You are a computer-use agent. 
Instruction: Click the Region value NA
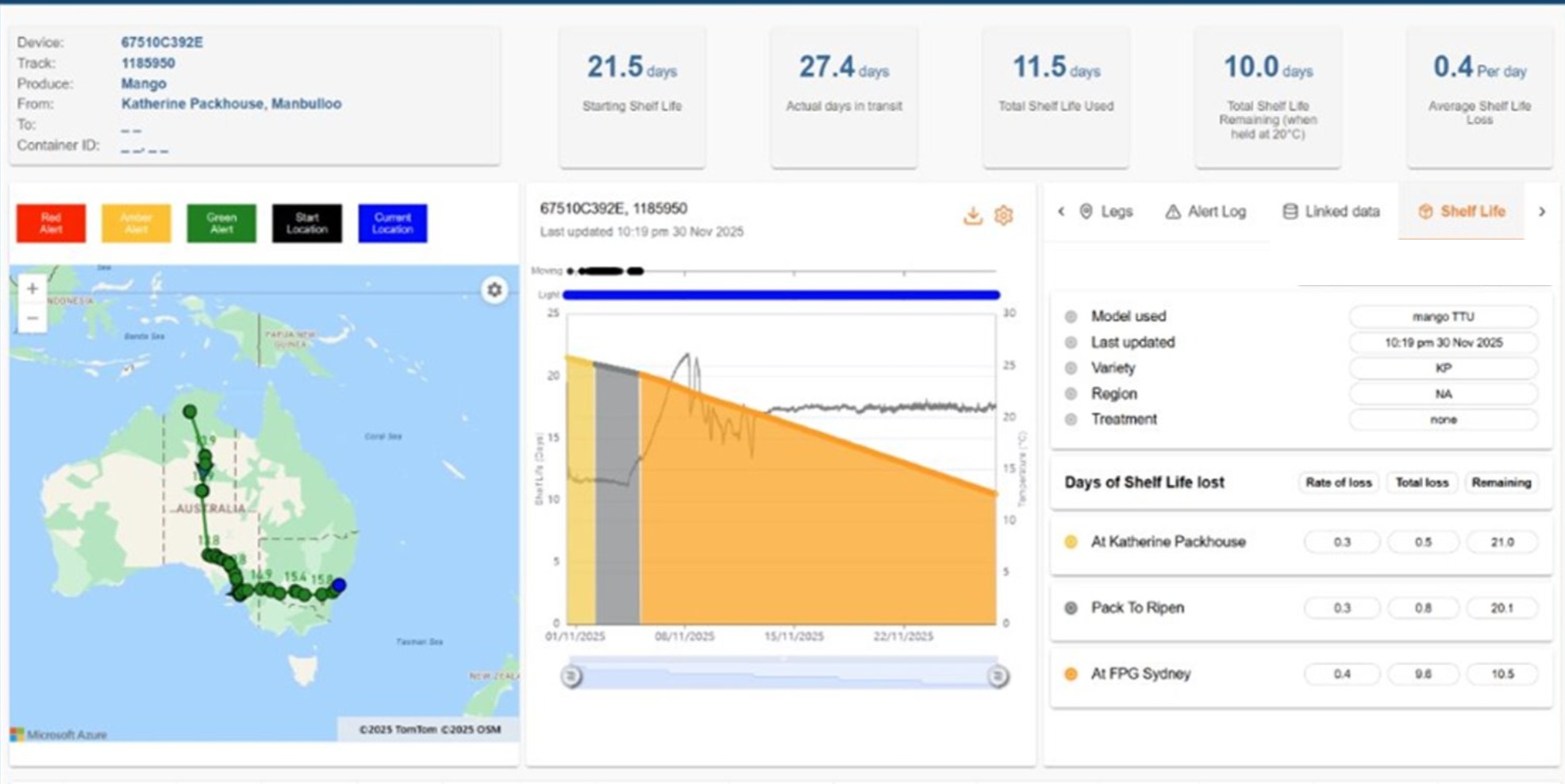[1443, 394]
